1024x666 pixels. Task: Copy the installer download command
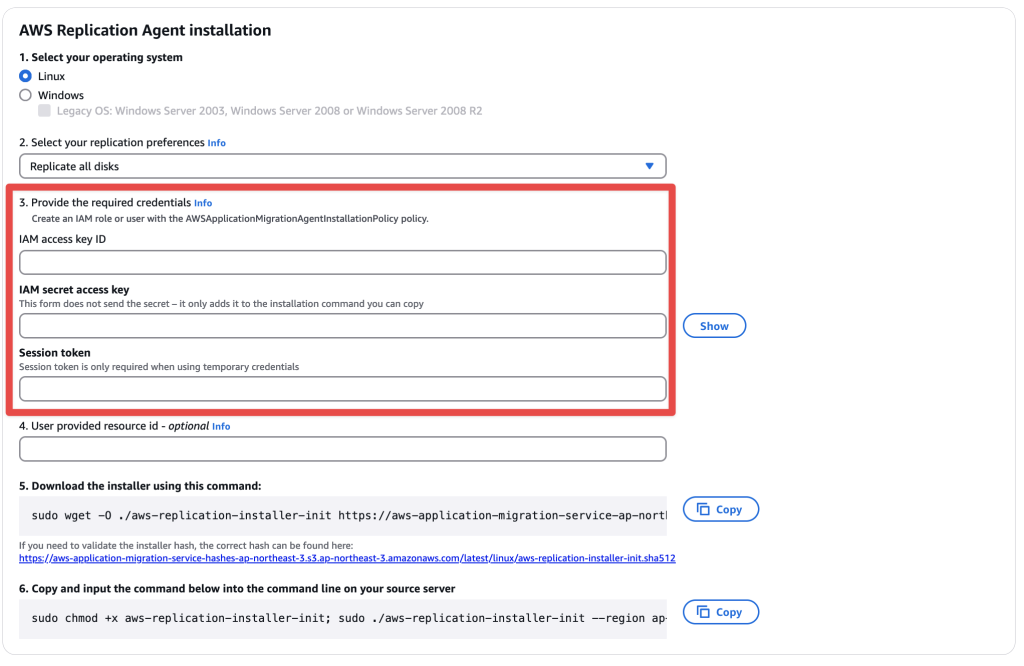point(721,509)
